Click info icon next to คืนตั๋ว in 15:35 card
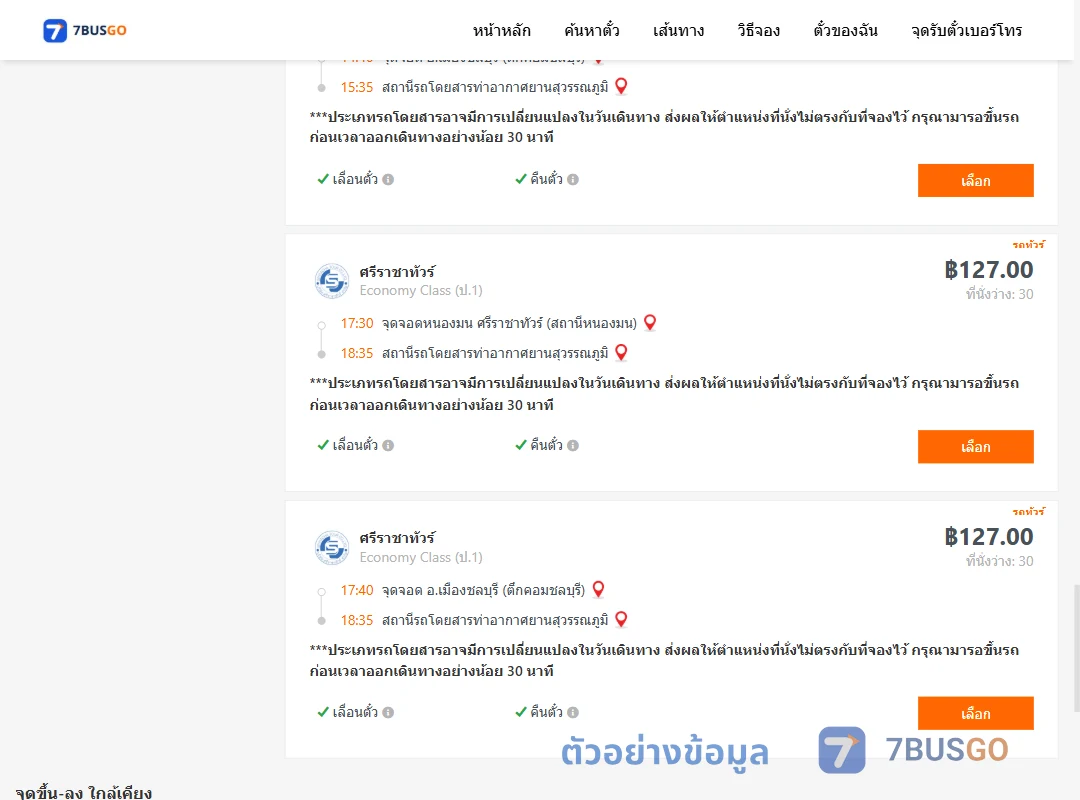 click(x=573, y=179)
